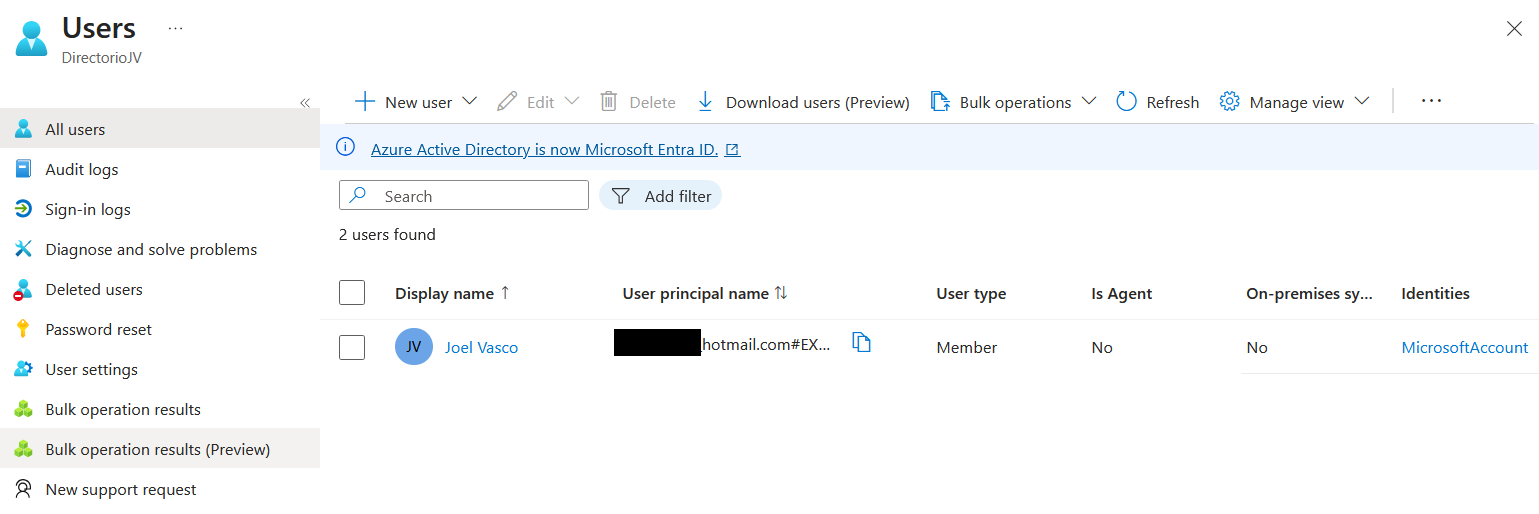
Task: Click the Manage view gear icon
Action: (x=1230, y=102)
